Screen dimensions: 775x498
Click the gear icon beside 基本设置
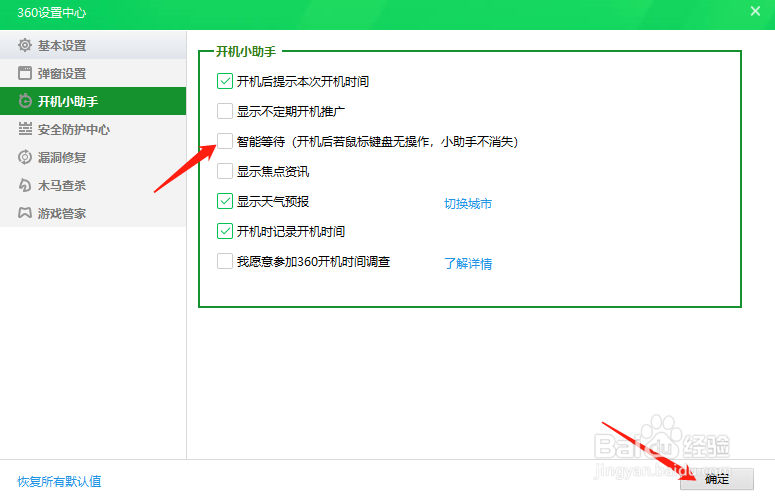click(25, 45)
